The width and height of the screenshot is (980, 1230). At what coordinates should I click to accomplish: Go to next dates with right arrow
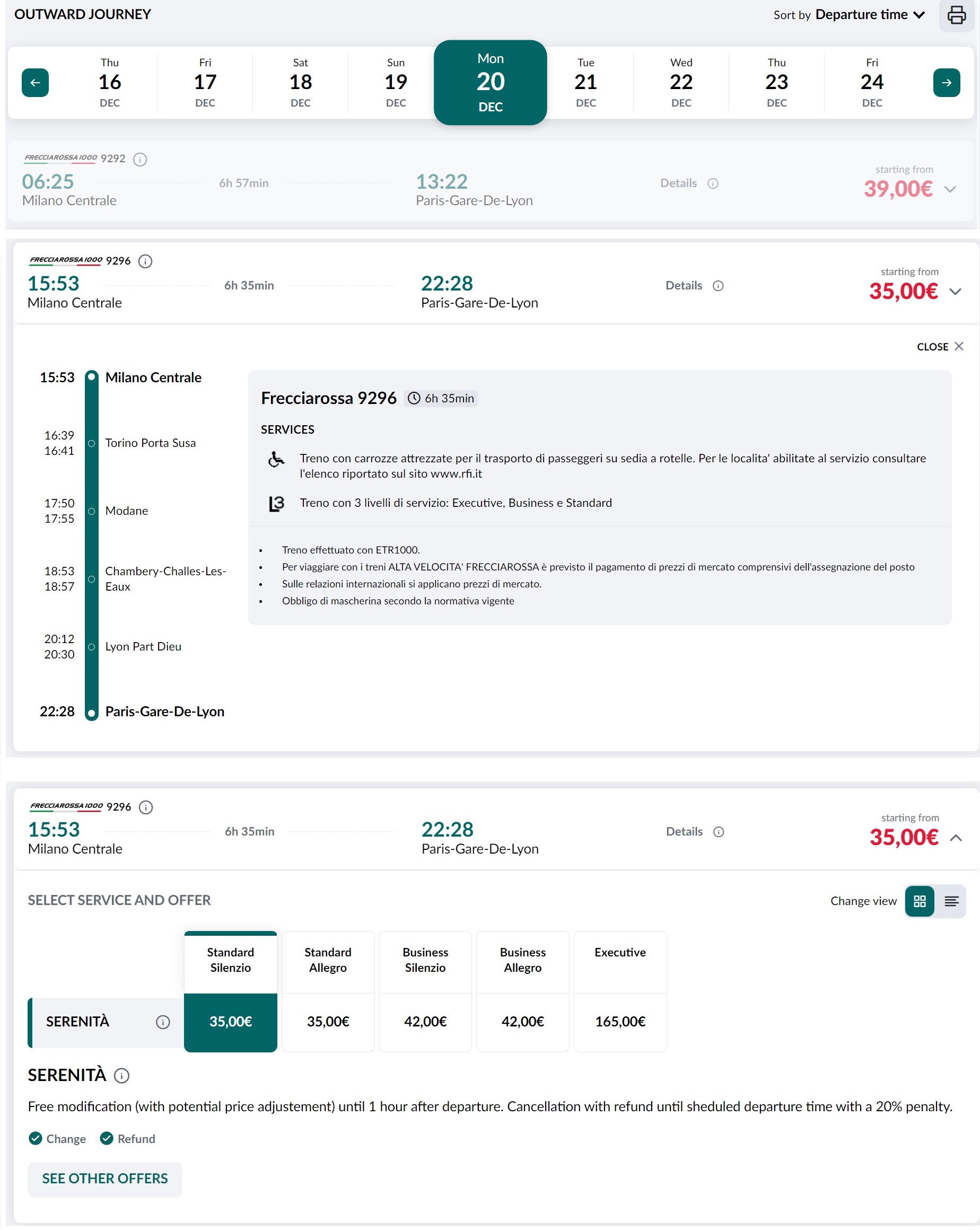pyautogui.click(x=946, y=83)
